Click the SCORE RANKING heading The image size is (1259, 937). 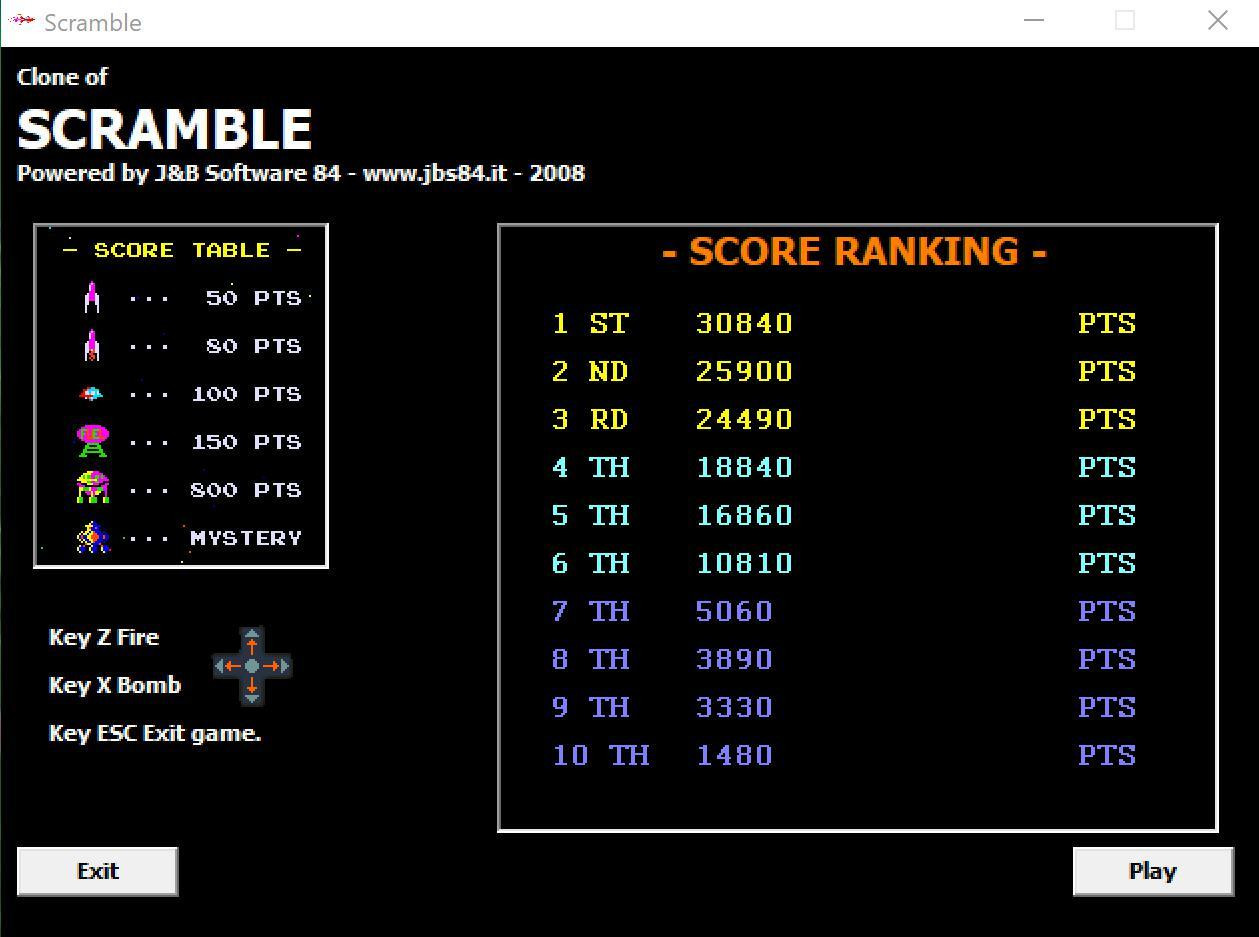(x=854, y=252)
